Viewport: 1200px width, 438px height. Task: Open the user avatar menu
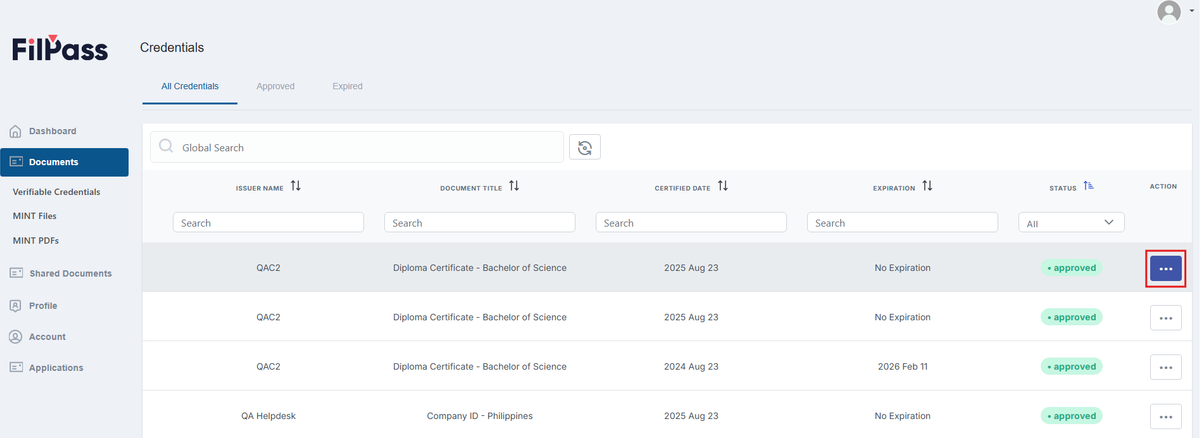tap(1168, 12)
